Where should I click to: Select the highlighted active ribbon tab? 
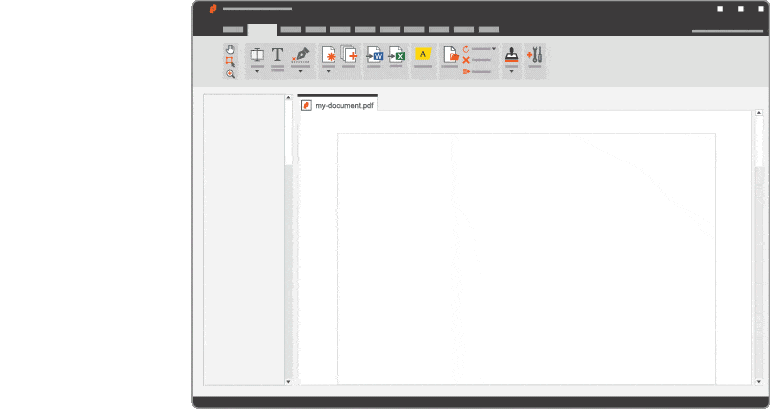tap(262, 30)
